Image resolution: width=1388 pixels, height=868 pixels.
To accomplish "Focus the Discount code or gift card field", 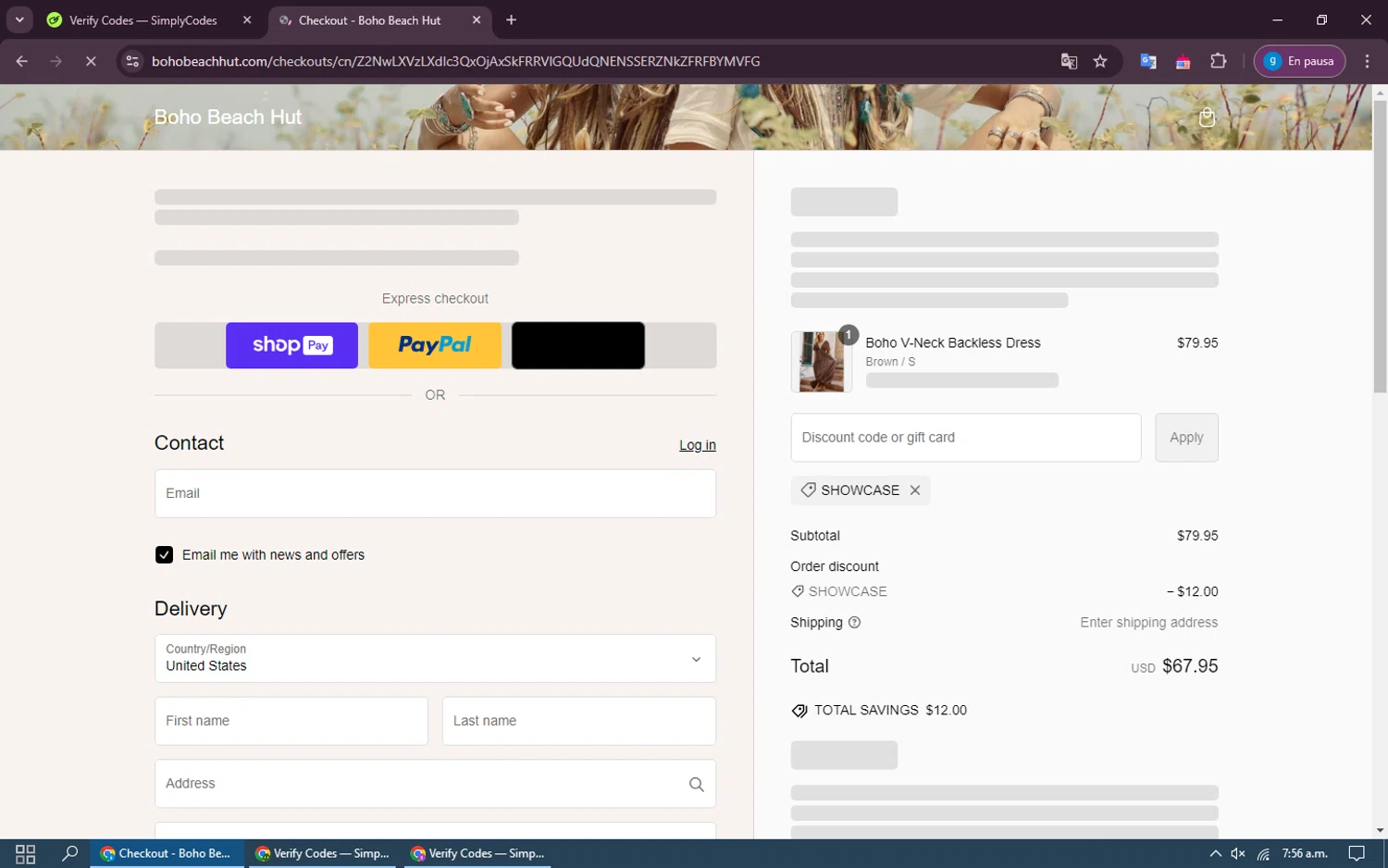I will point(966,438).
